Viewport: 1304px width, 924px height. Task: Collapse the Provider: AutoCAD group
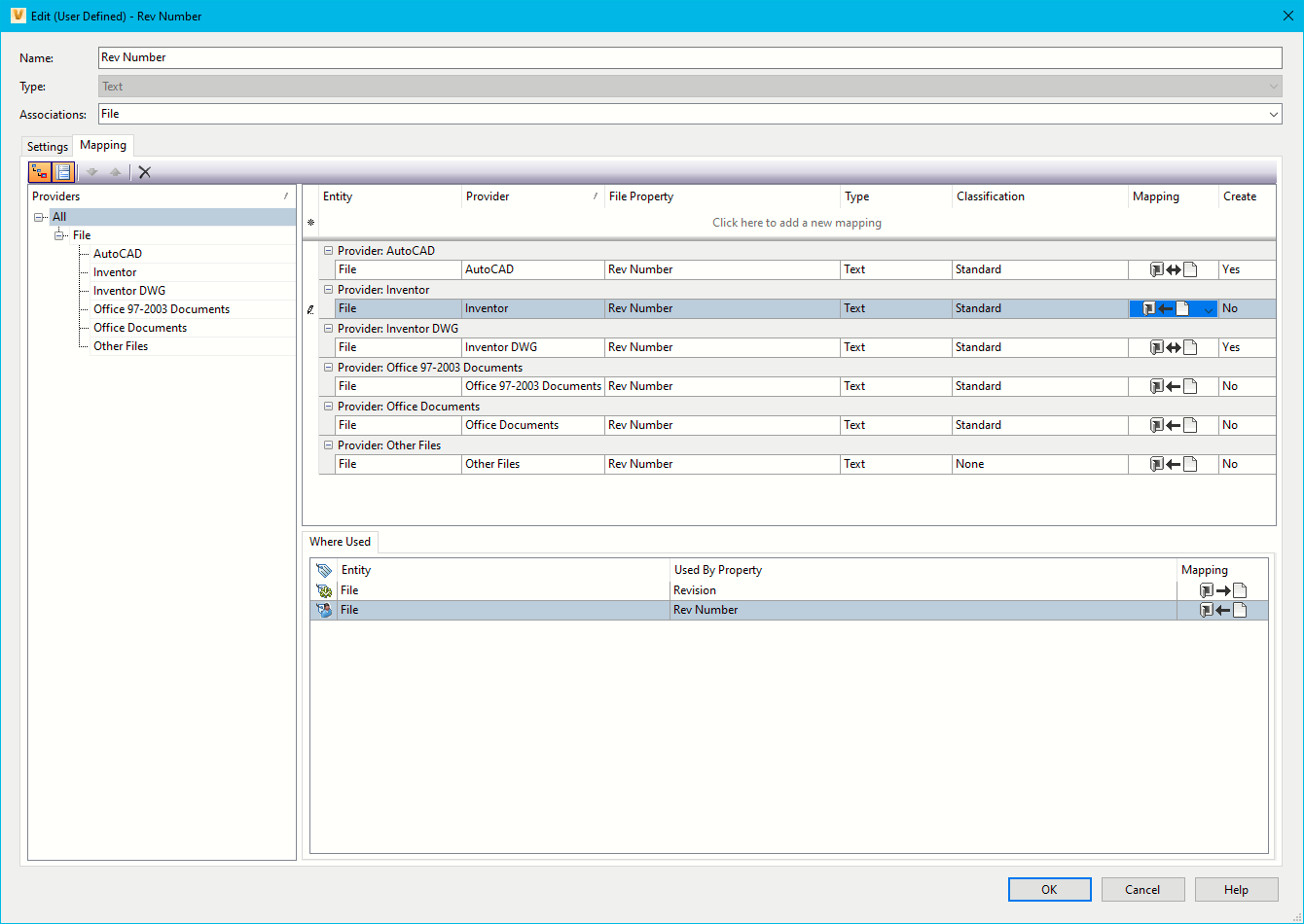(x=328, y=250)
